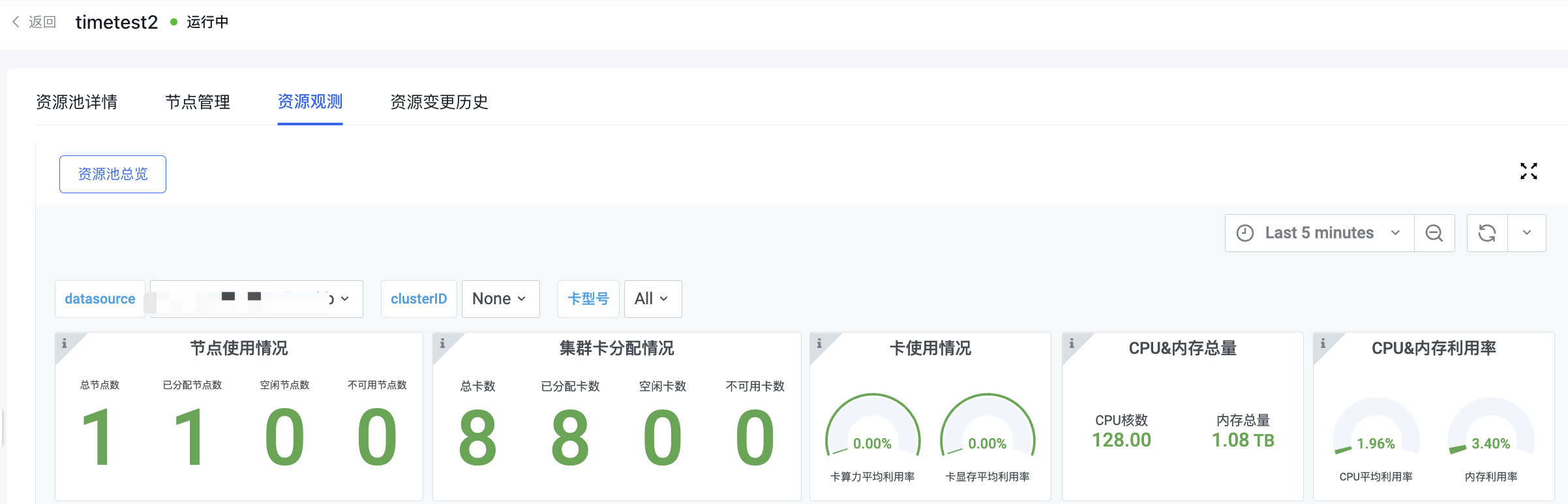Switch to the 节点管理 tab
This screenshot has height=504, width=1568.
coord(198,102)
